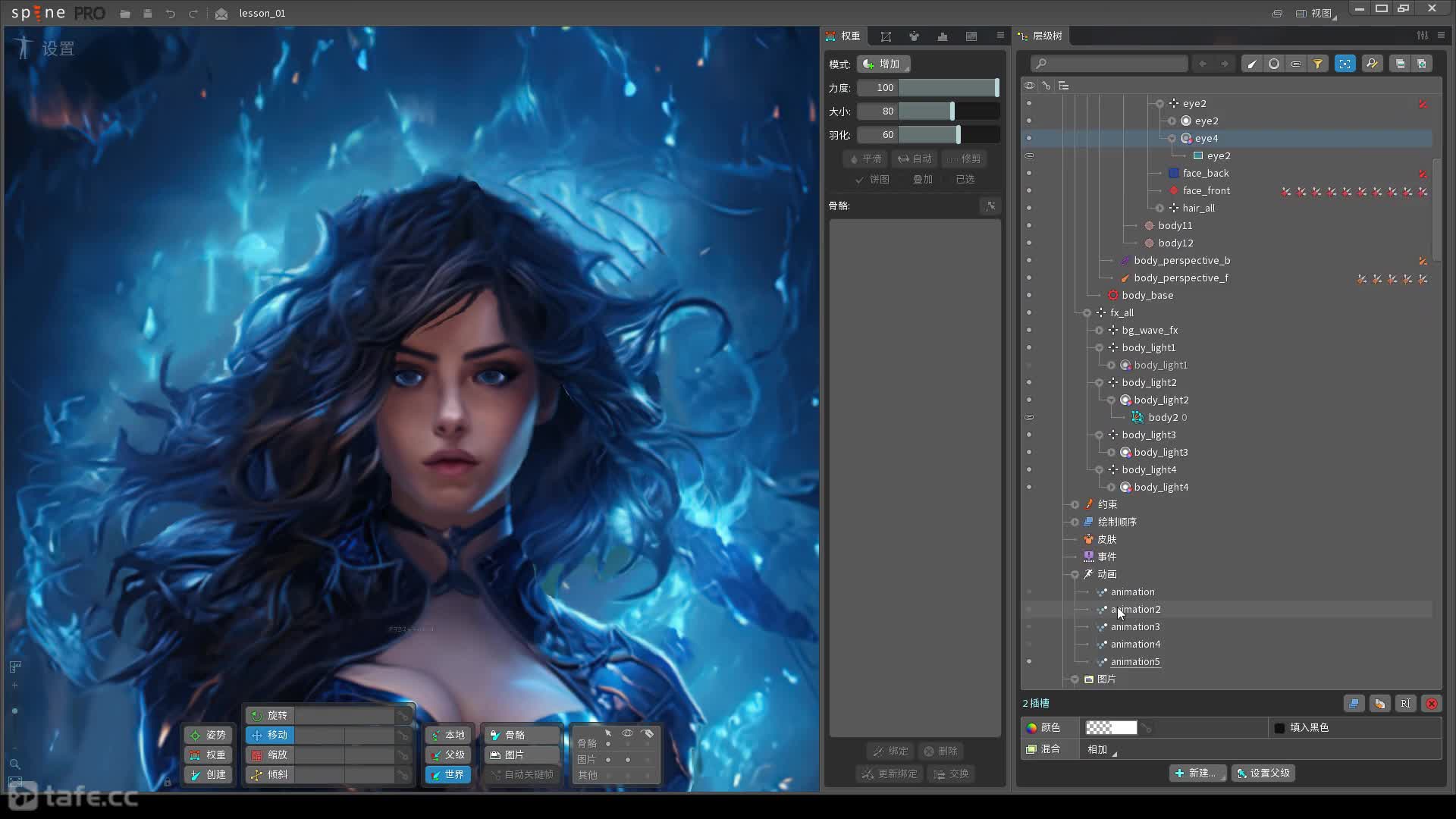Image resolution: width=1456 pixels, height=819 pixels.
Task: Select the 本地 local axes button
Action: click(447, 735)
